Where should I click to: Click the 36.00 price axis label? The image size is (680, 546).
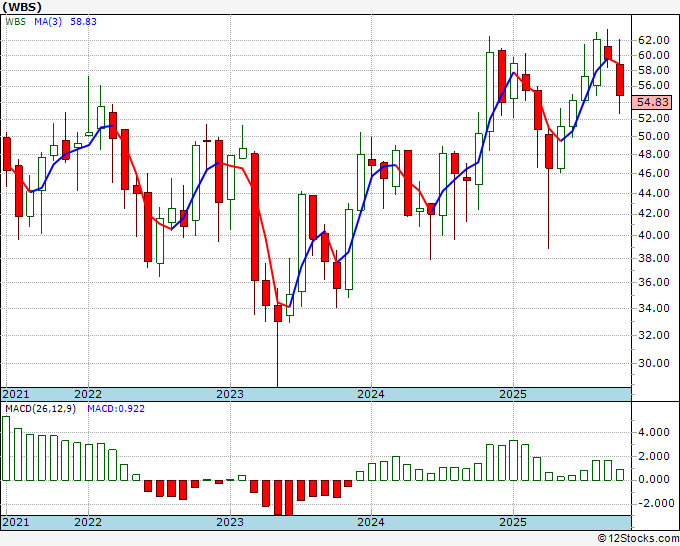point(654,282)
